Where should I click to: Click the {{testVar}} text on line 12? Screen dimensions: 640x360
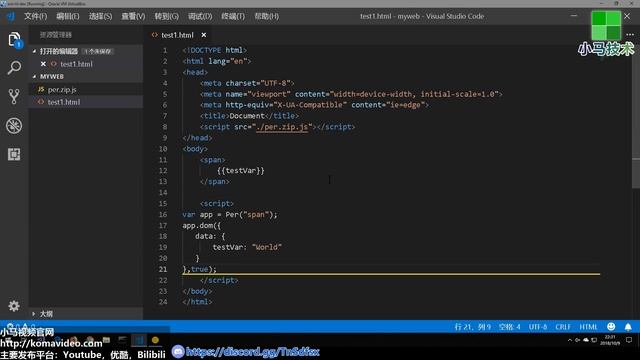click(x=241, y=171)
